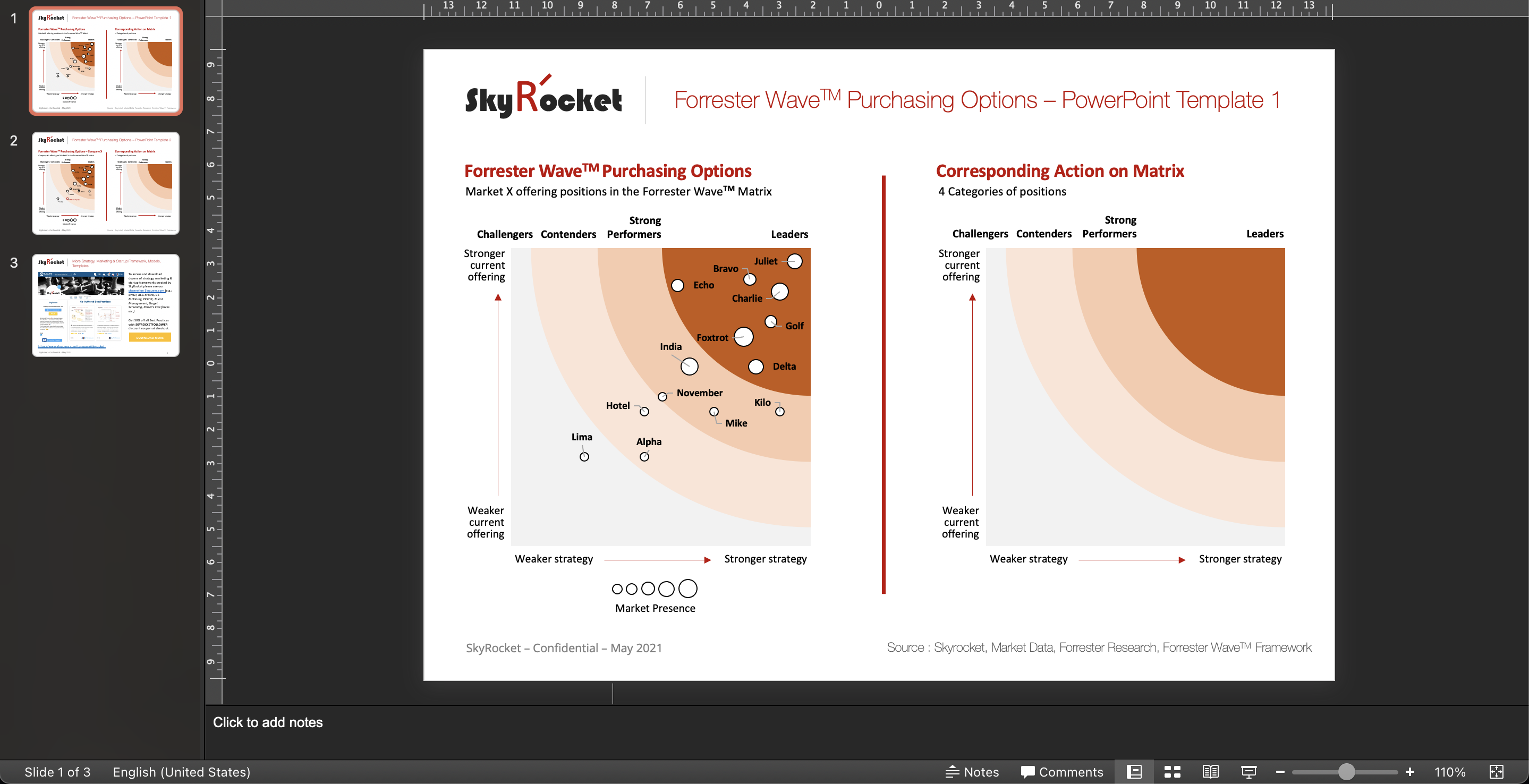Adjust the zoom slider handle
The width and height of the screenshot is (1529, 784).
[1346, 772]
